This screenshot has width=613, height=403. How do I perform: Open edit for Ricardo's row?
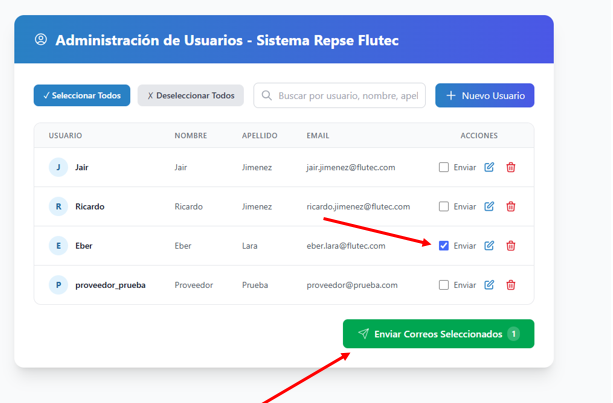(x=489, y=206)
